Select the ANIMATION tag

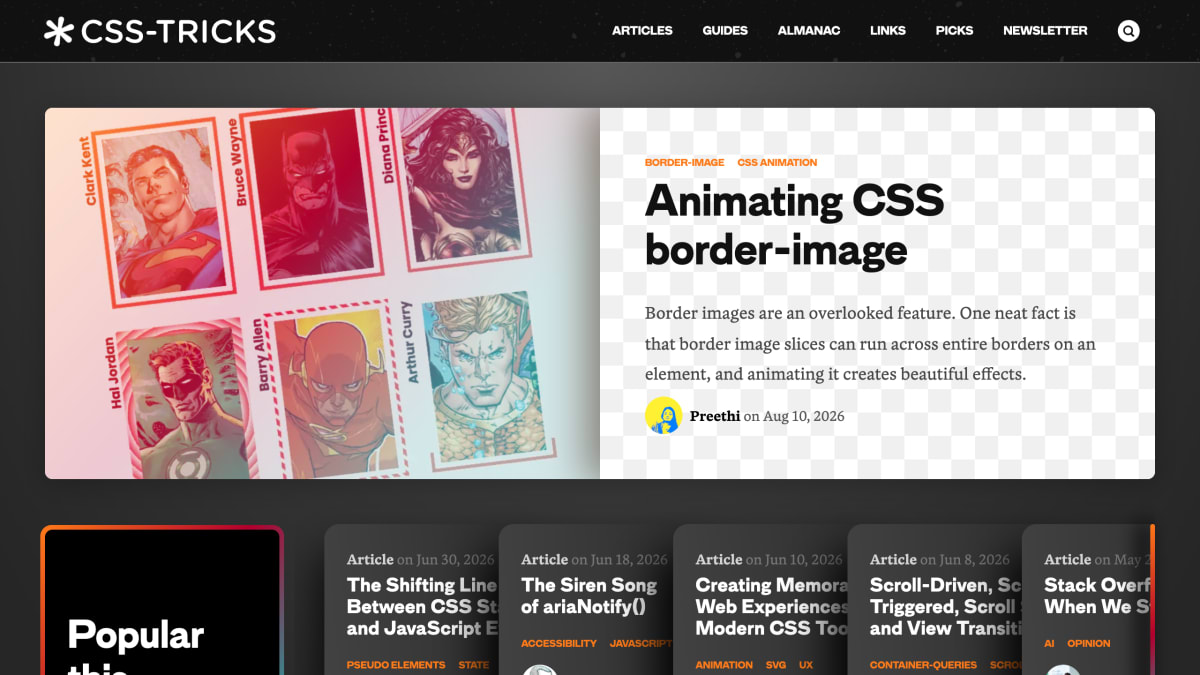[724, 665]
